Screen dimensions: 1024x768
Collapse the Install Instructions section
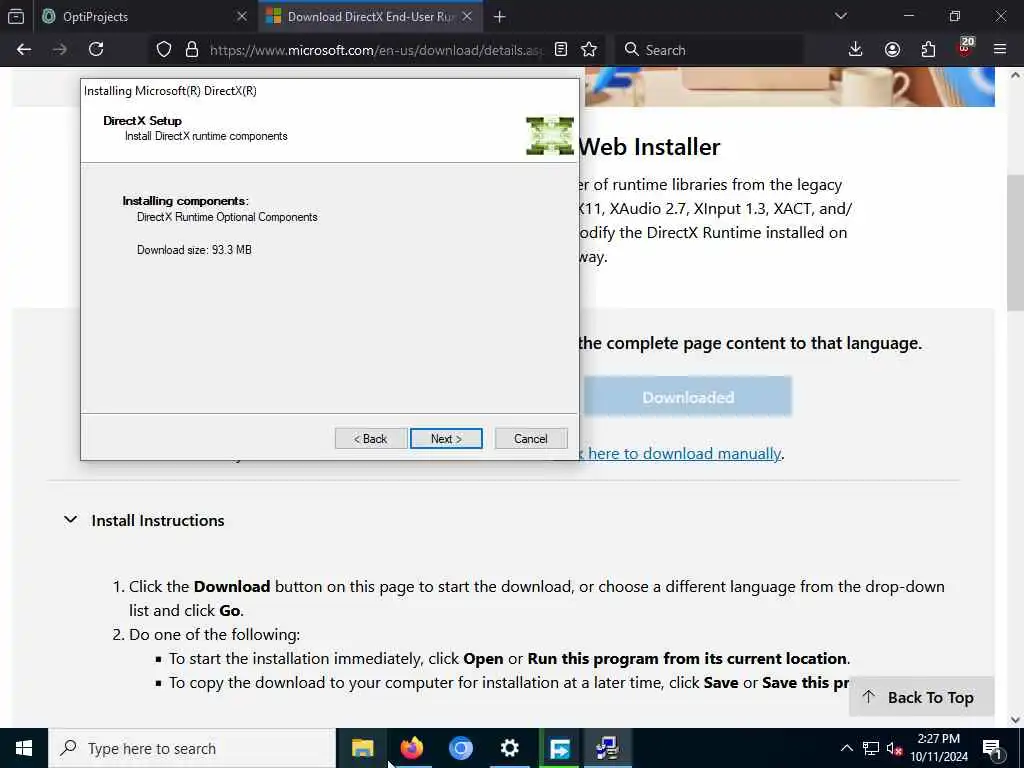coord(71,520)
